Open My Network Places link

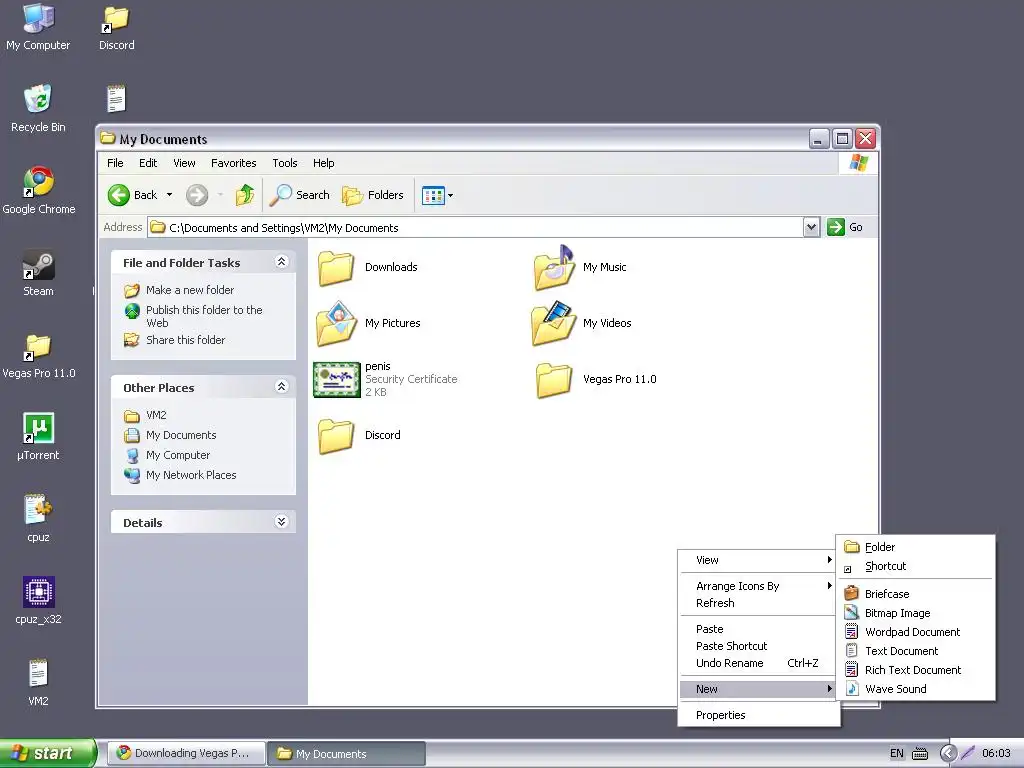pos(191,475)
